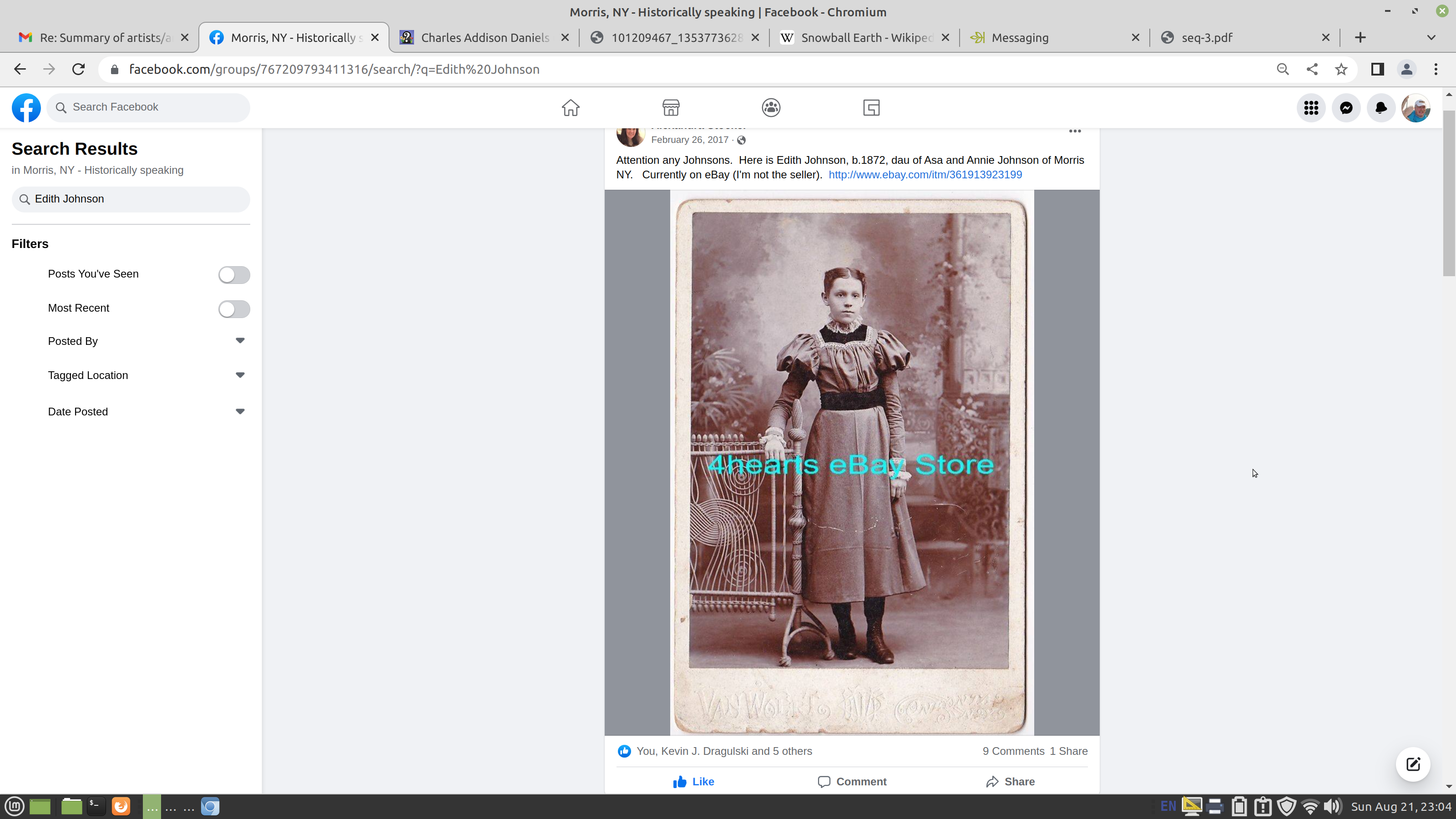The image size is (1456, 819).
Task: Click the share page icon in address bar
Action: pos(1312,69)
